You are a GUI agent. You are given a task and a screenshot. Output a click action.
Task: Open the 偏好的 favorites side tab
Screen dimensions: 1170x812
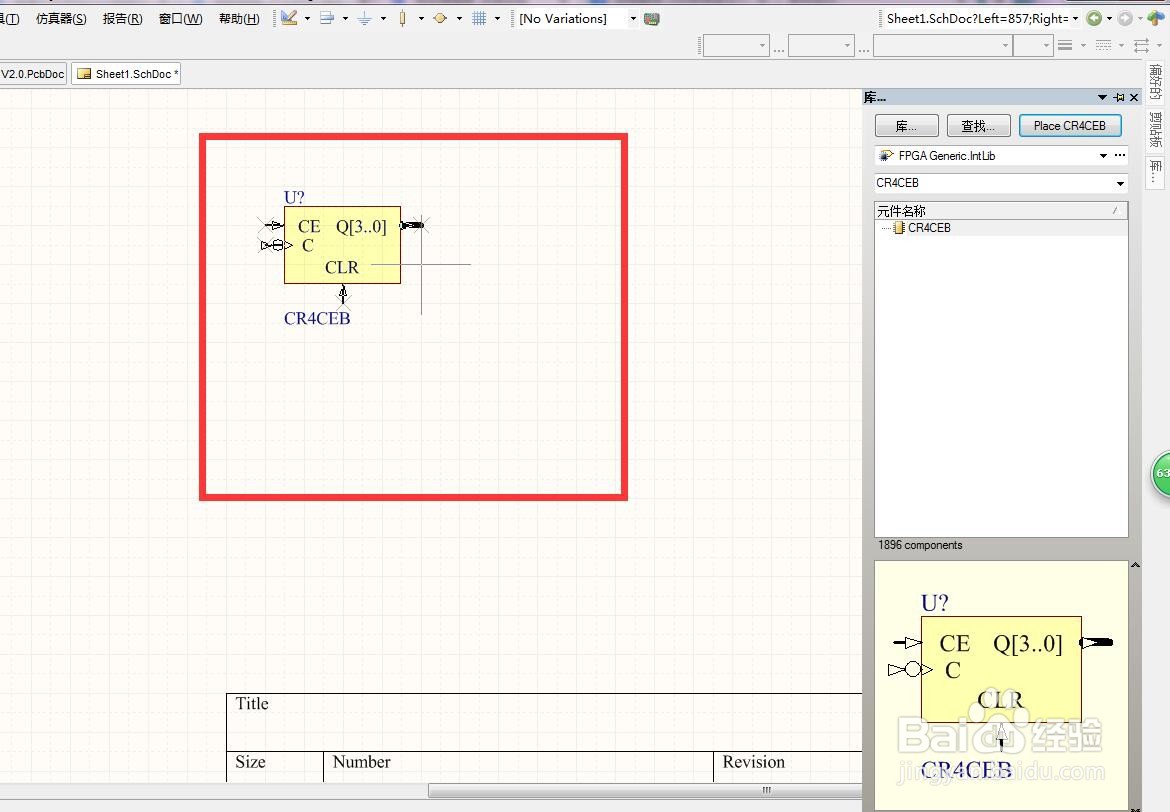click(1155, 81)
